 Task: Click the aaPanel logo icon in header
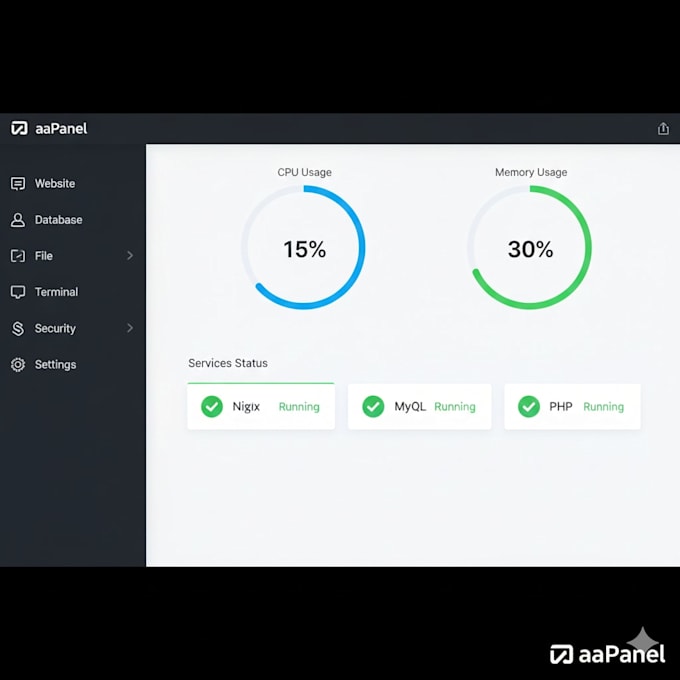(x=19, y=128)
